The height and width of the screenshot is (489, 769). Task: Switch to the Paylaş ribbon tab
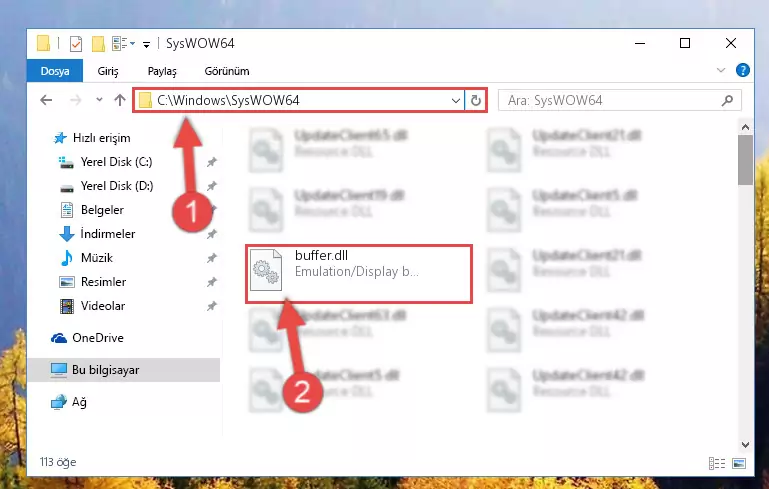pyautogui.click(x=162, y=71)
